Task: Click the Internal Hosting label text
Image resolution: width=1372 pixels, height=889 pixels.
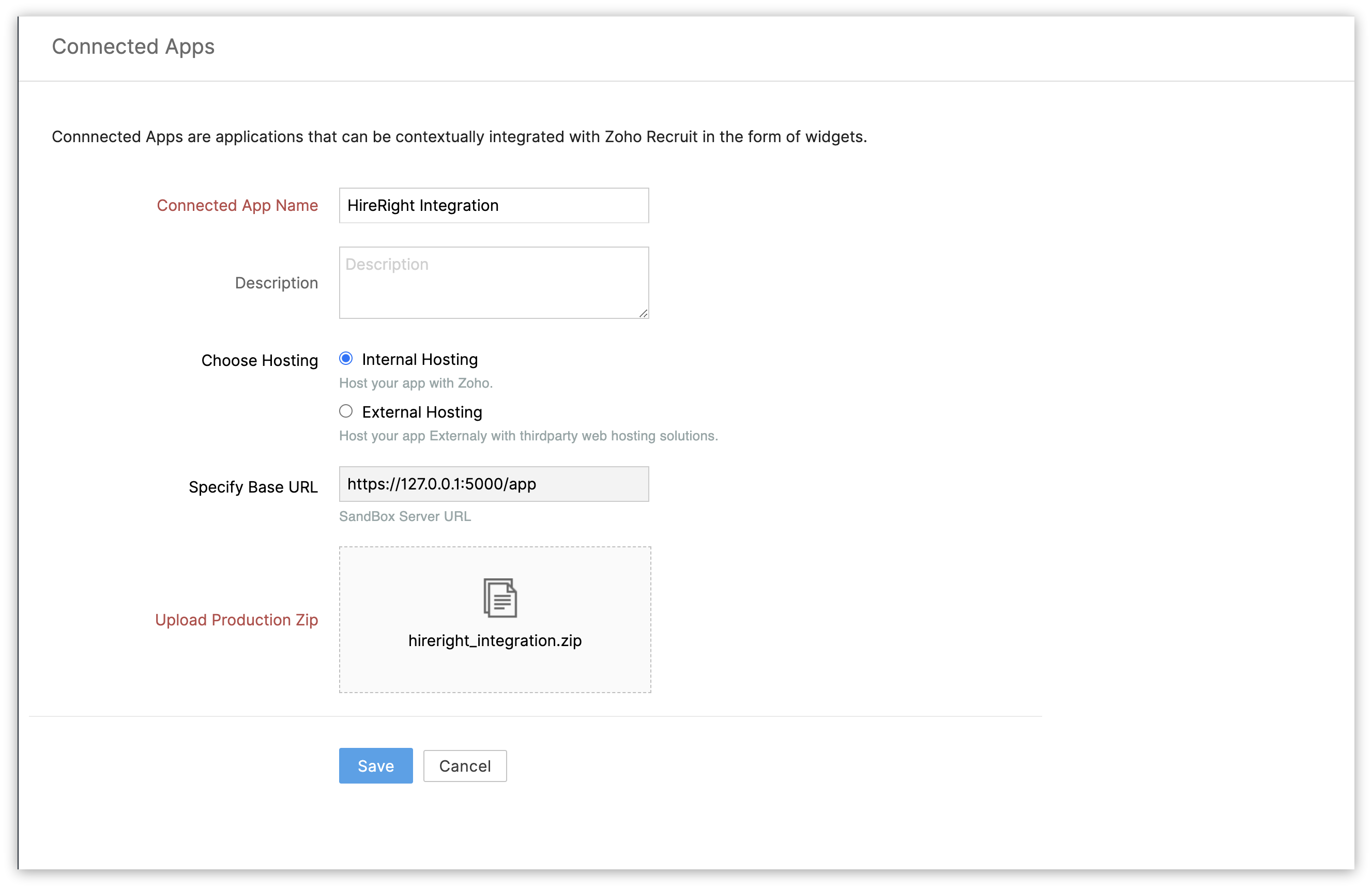Action: click(x=420, y=359)
